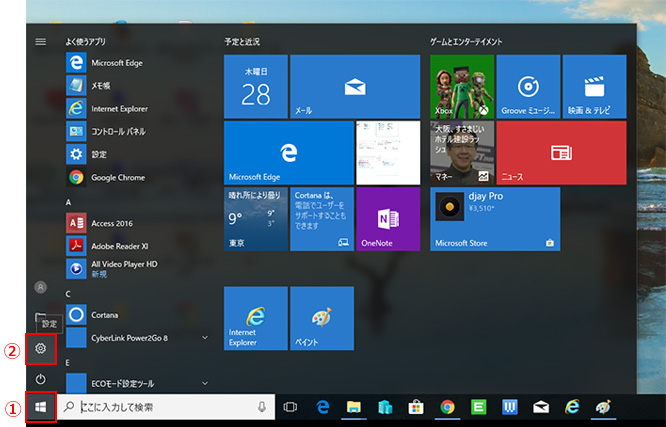Open the screenshot thumbnail tile beside Edge

[388, 153]
